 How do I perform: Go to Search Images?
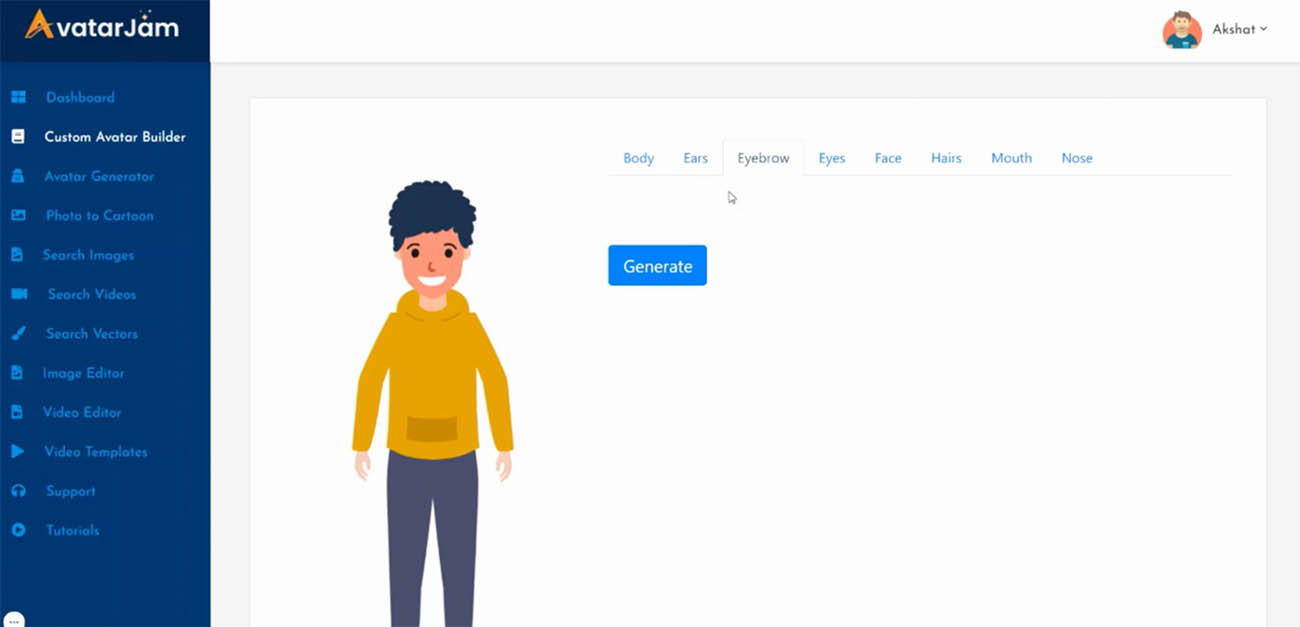[x=88, y=255]
